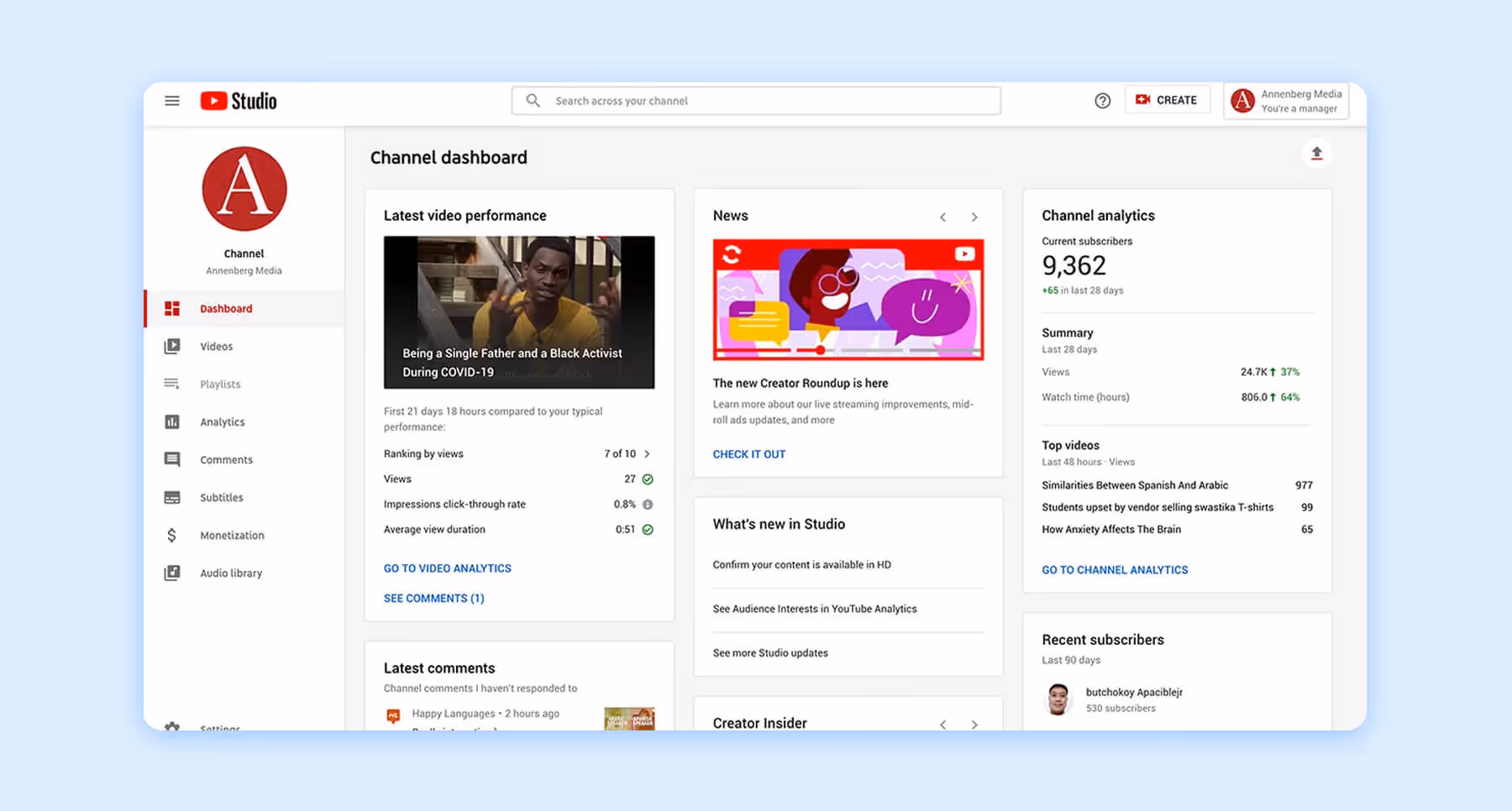Open the hamburger navigation menu
1512x811 pixels.
[171, 100]
